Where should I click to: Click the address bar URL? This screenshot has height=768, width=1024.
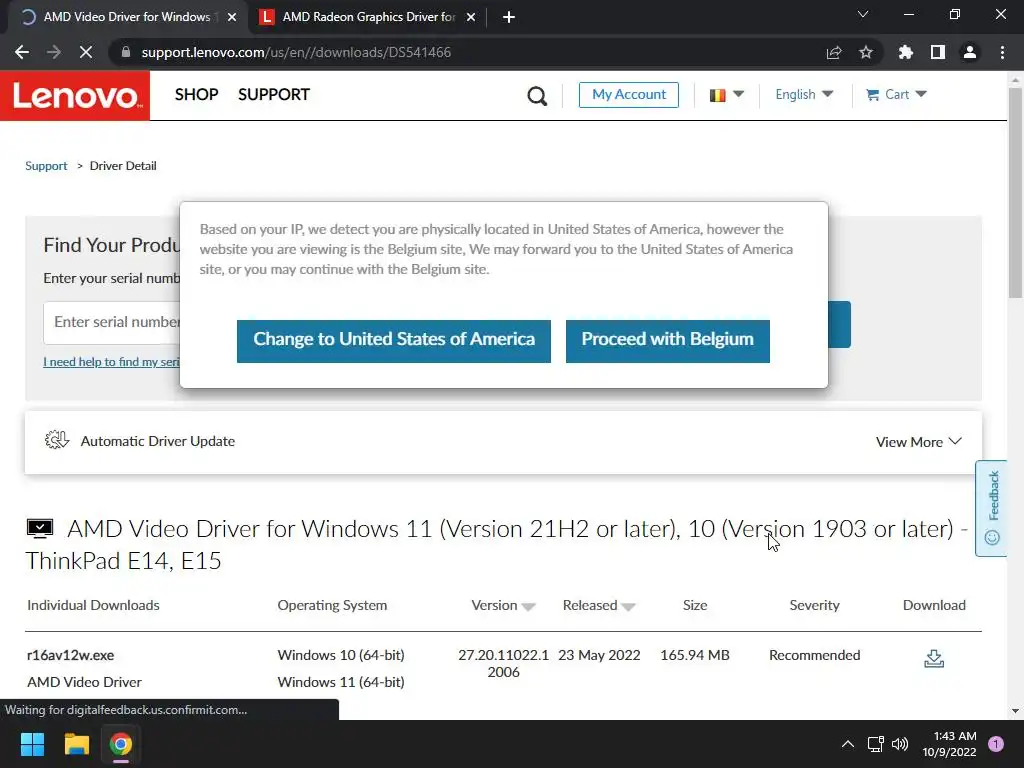pos(296,52)
